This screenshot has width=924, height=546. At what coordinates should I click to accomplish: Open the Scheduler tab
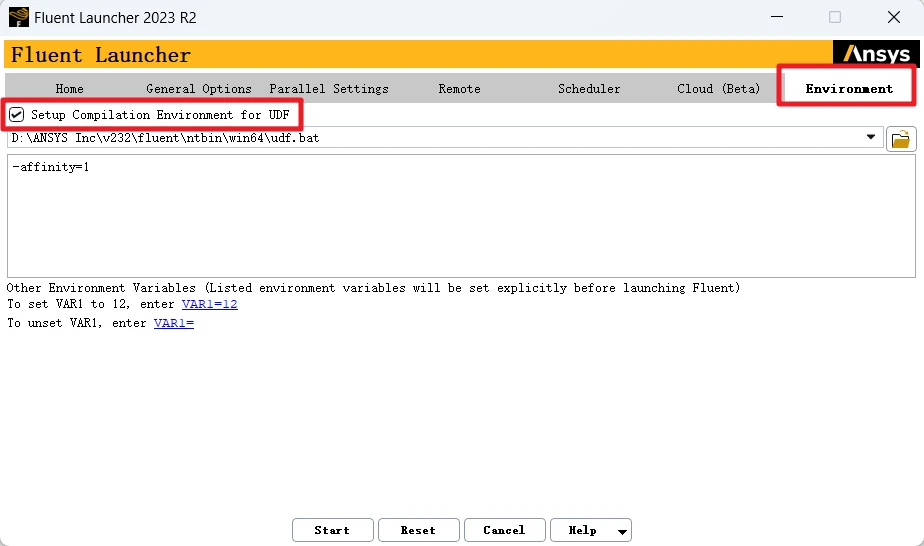pyautogui.click(x=589, y=89)
